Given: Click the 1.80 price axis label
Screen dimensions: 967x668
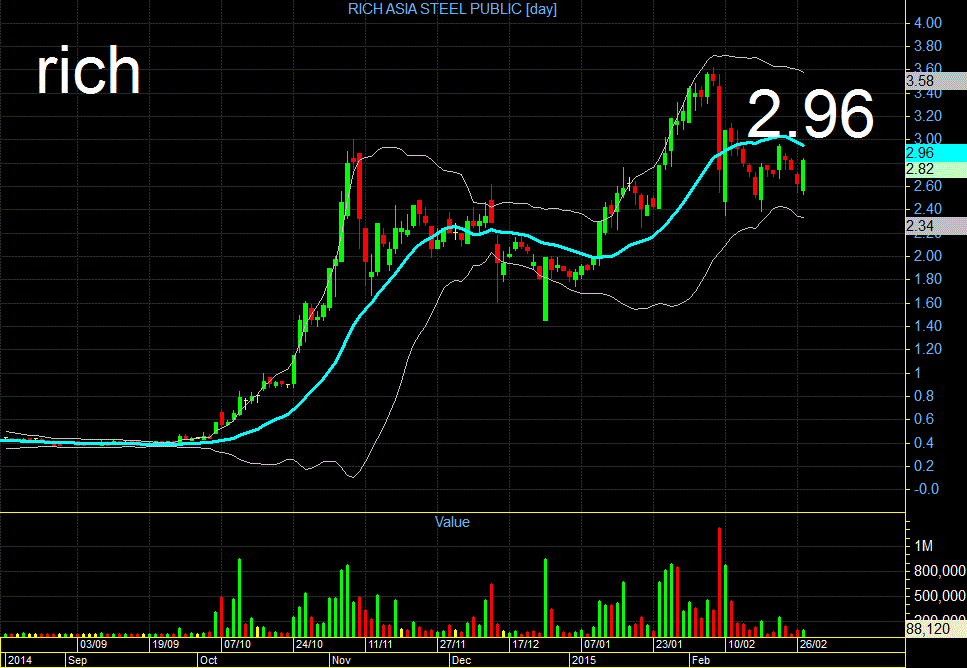Looking at the screenshot, I should (928, 279).
